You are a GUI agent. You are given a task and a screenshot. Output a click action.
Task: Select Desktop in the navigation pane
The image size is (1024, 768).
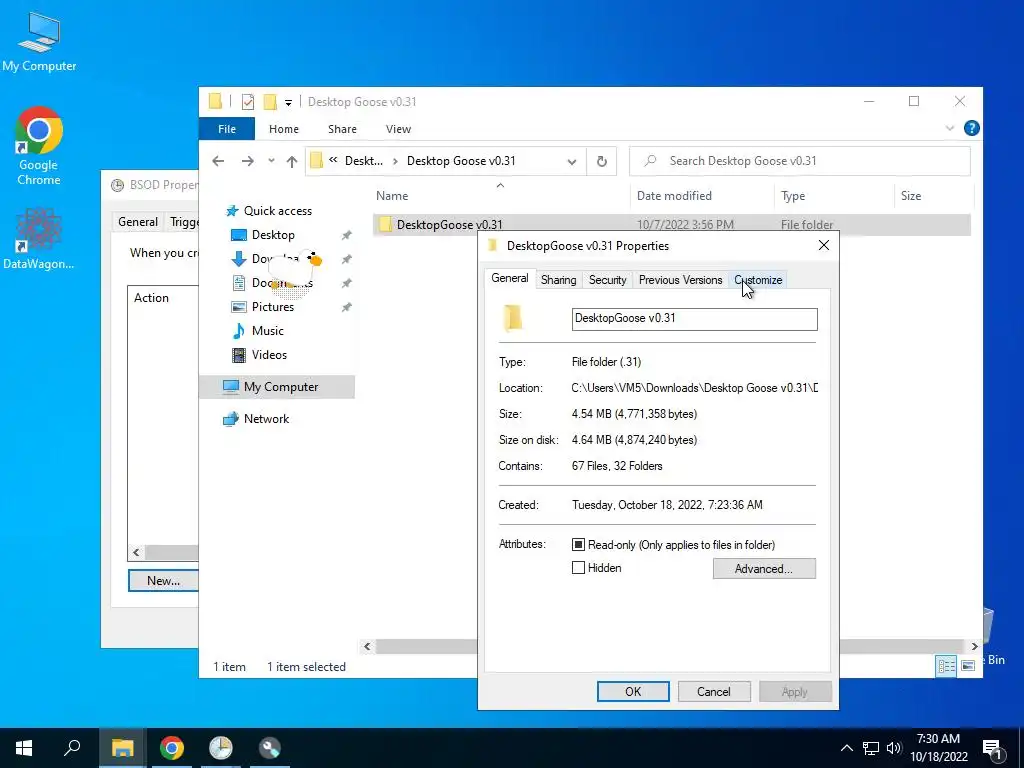(x=273, y=235)
